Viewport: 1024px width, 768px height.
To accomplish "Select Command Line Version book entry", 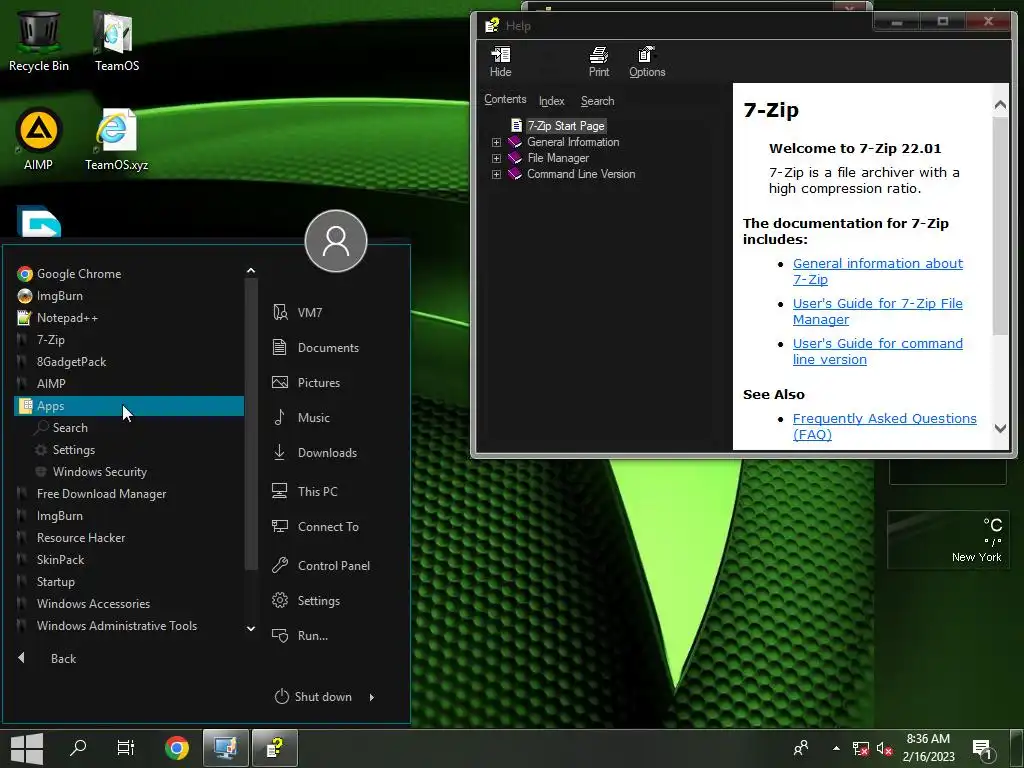I will tap(581, 174).
